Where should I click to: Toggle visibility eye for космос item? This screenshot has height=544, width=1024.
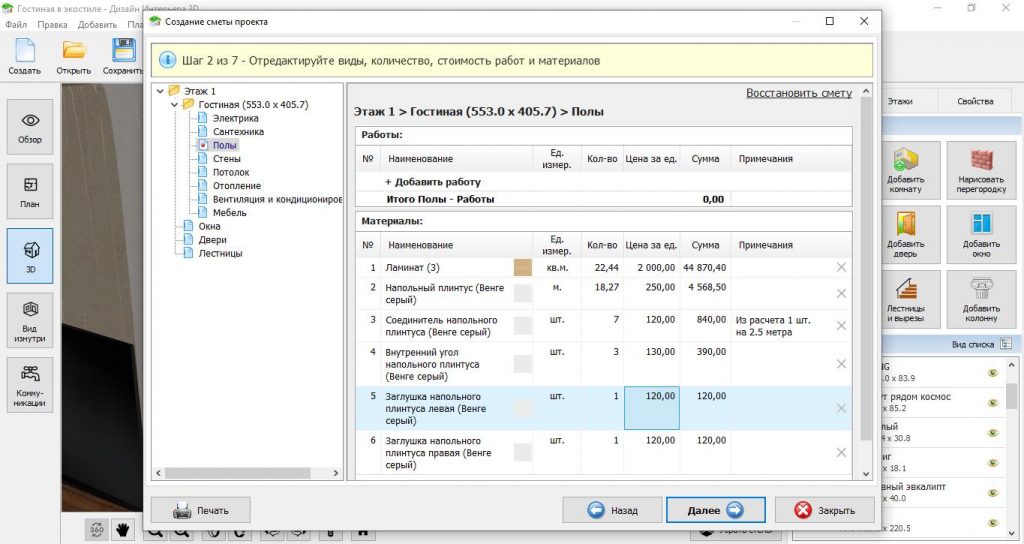click(x=993, y=402)
